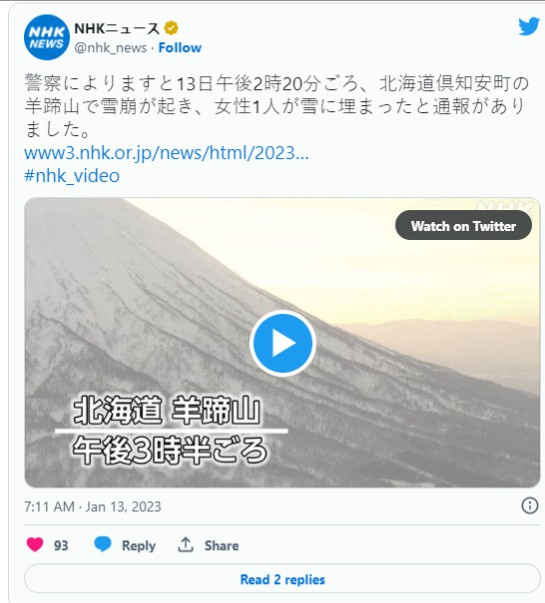This screenshot has width=545, height=603.
Task: Click the Watch on Twitter button
Action: pyautogui.click(x=463, y=225)
